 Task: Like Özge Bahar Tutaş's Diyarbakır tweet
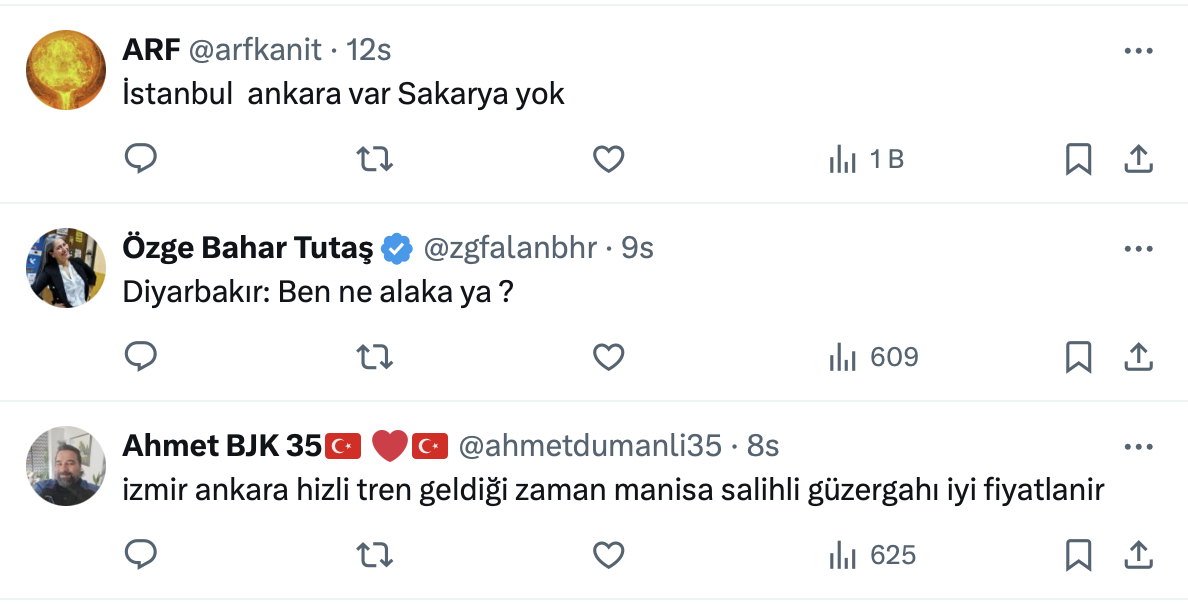pos(608,357)
